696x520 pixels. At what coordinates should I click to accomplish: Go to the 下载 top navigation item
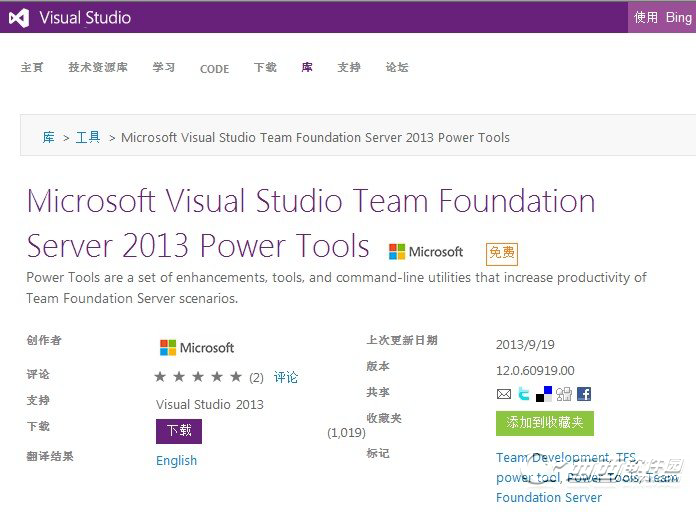coord(265,68)
